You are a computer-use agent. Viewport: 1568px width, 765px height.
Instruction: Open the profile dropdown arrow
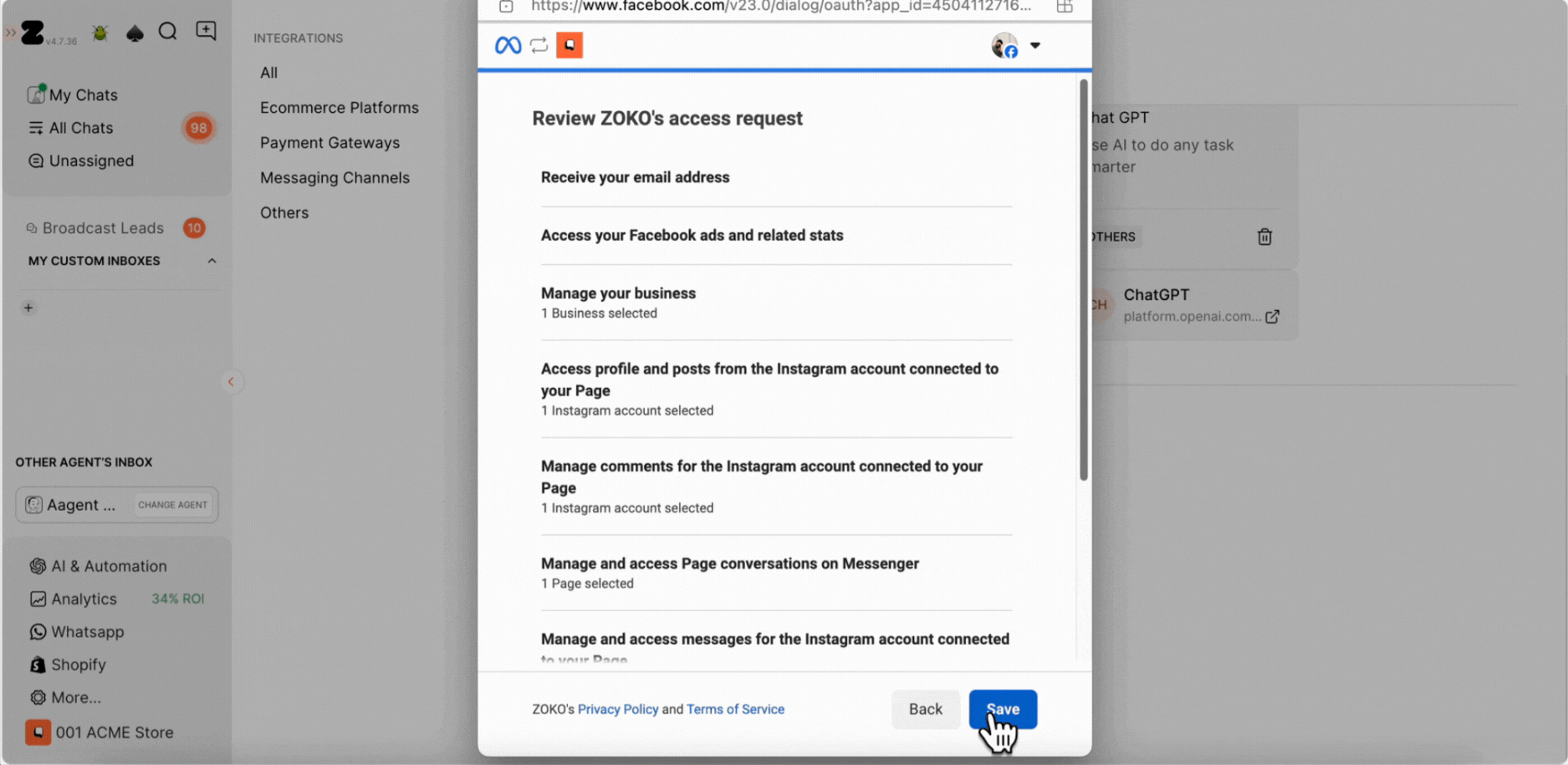[1035, 45]
